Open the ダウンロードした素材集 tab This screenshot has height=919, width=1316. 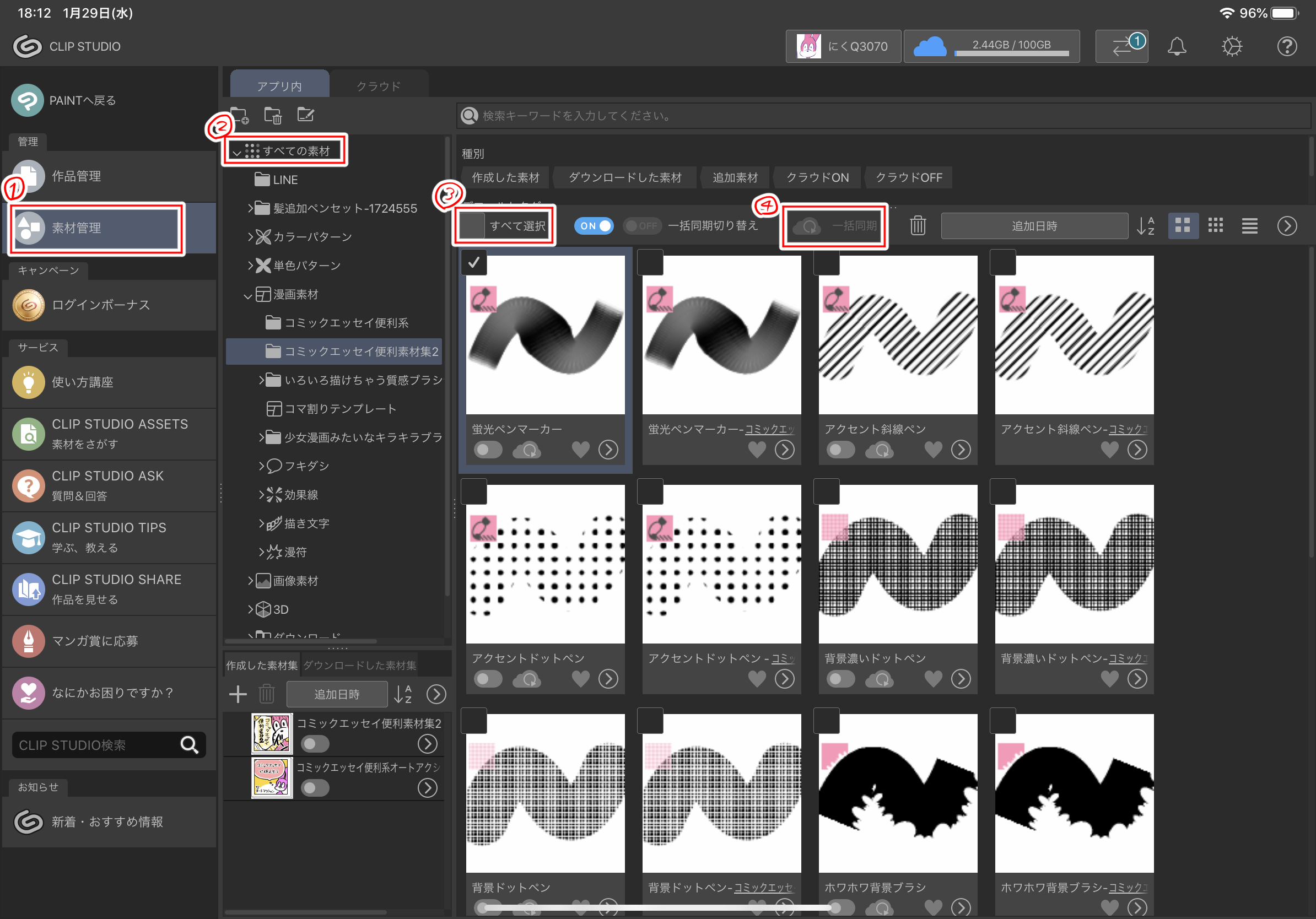[359, 665]
